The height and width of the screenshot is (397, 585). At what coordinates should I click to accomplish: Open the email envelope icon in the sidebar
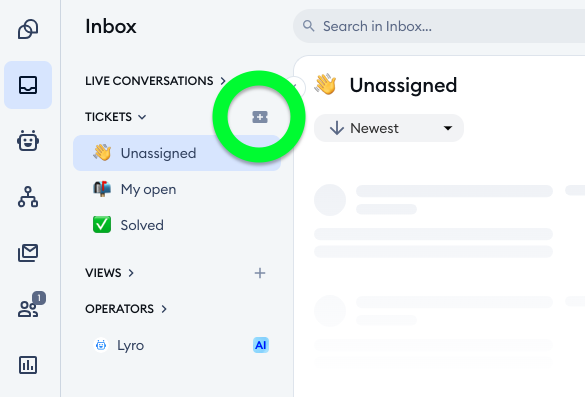[x=28, y=253]
